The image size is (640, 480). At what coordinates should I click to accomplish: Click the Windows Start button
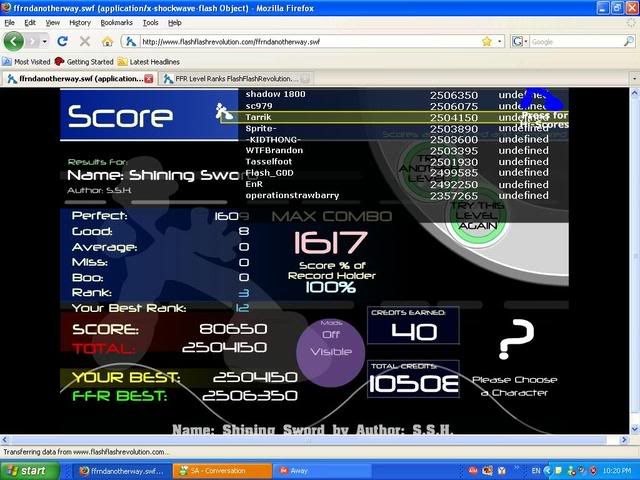[x=26, y=470]
